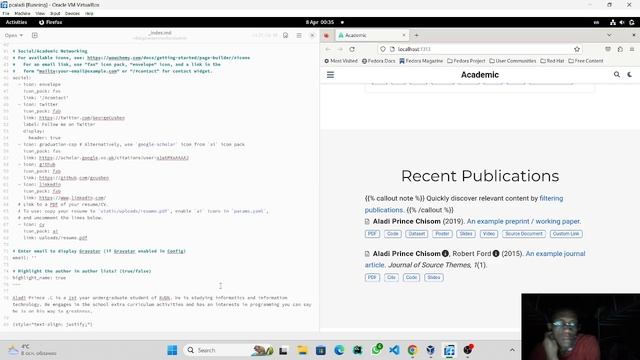
Task: Open the Pocket save icon in Firefox
Action: pos(608,49)
